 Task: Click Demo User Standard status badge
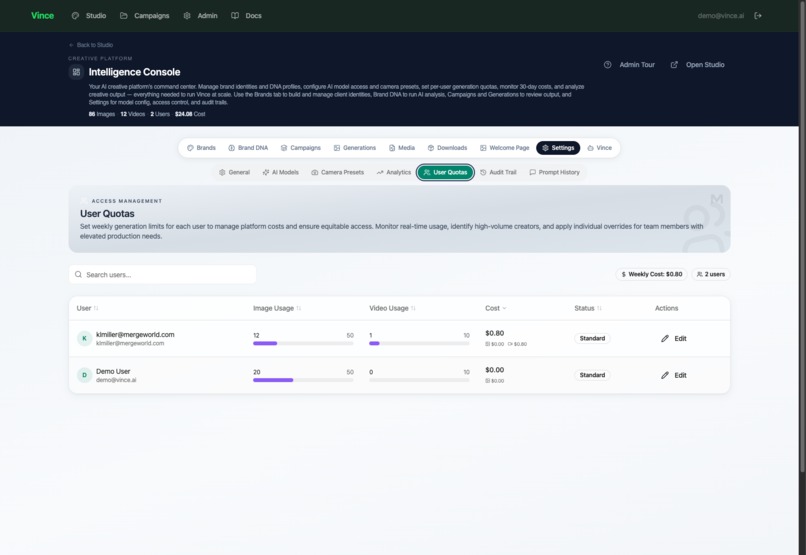592,375
